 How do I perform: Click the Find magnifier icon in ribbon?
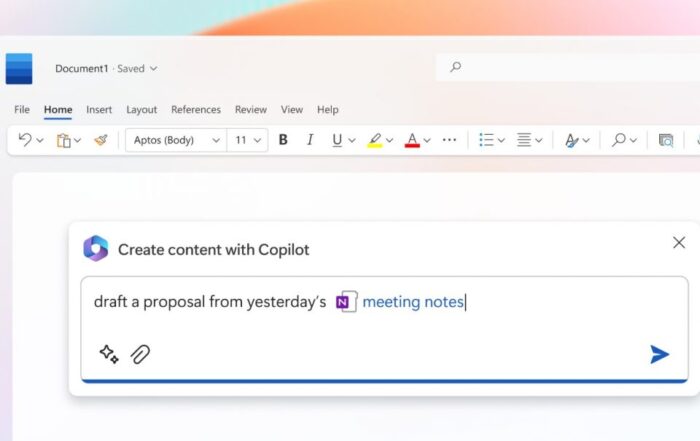pos(618,140)
